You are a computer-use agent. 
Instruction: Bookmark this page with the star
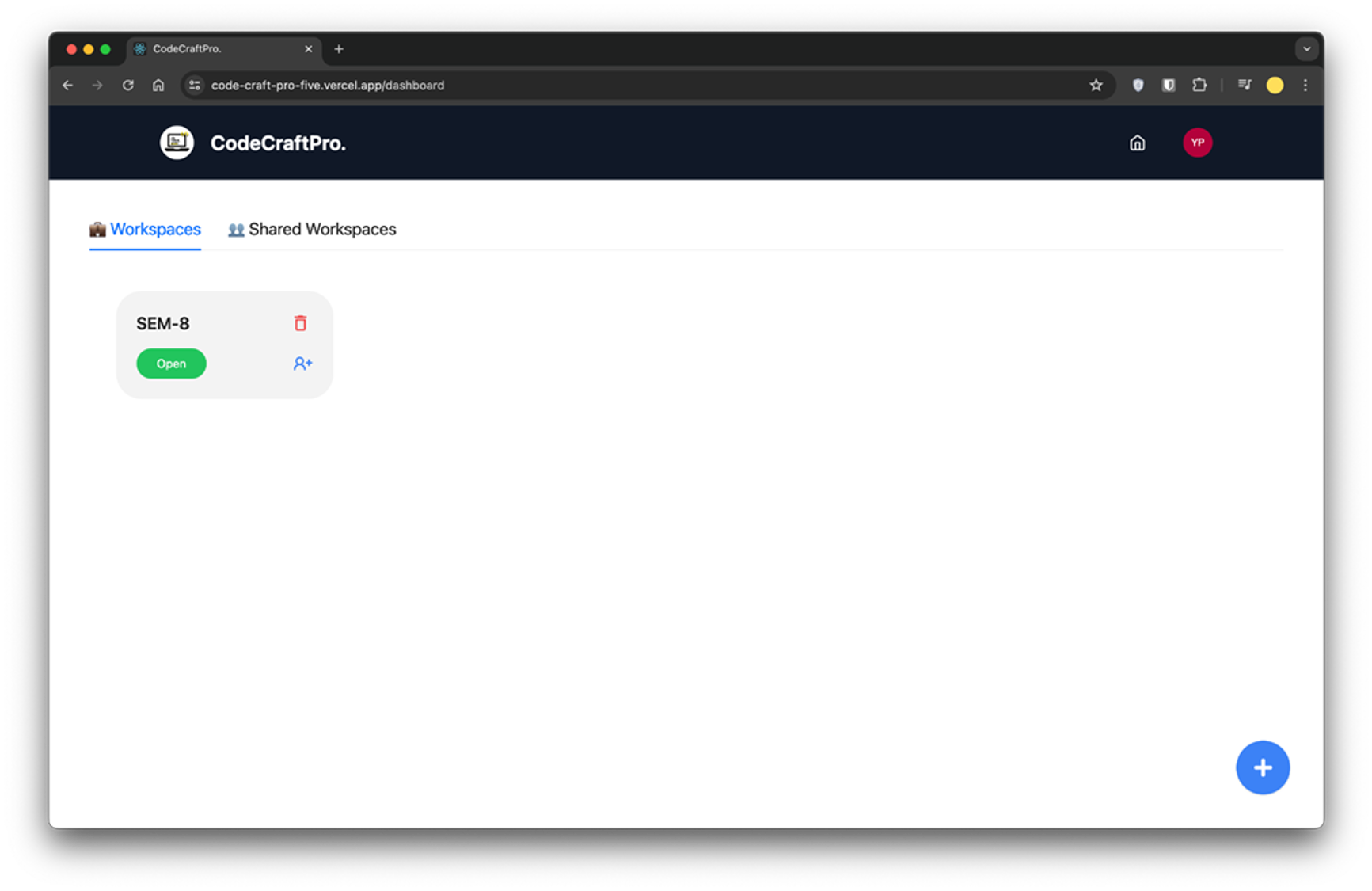[1096, 86]
